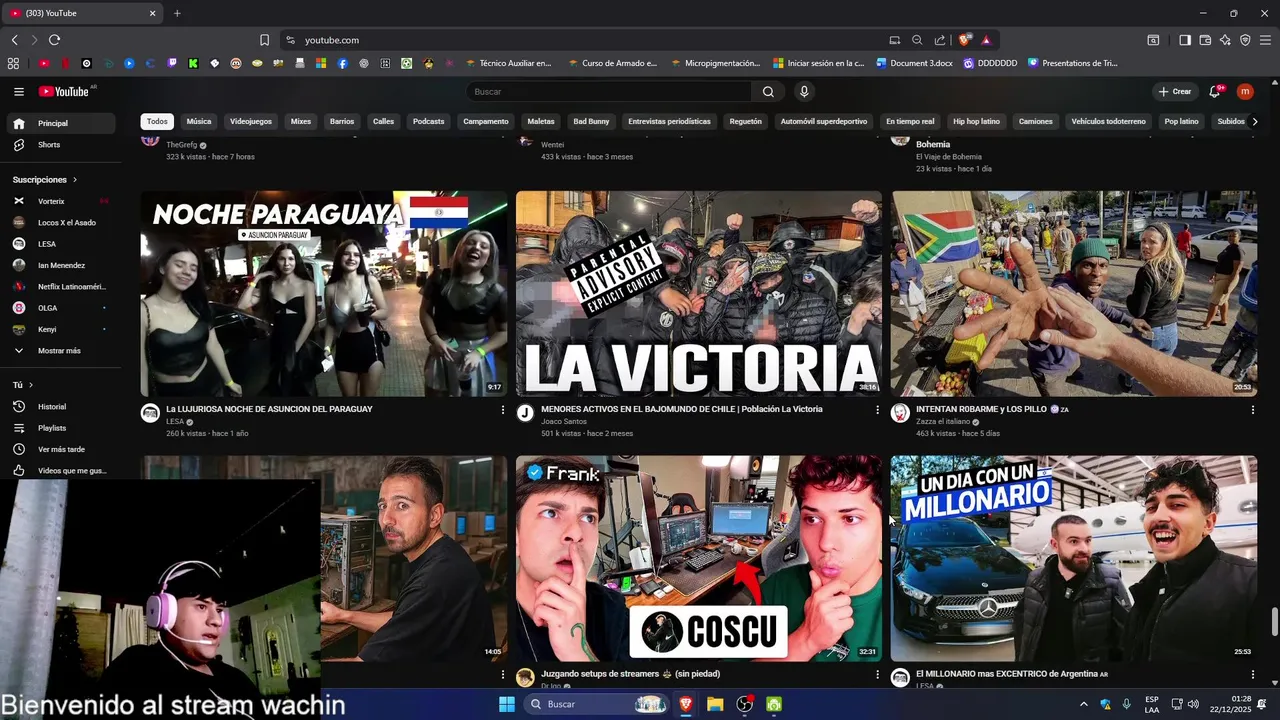The height and width of the screenshot is (720, 1280).
Task: Click the Crear button
Action: (1175, 91)
